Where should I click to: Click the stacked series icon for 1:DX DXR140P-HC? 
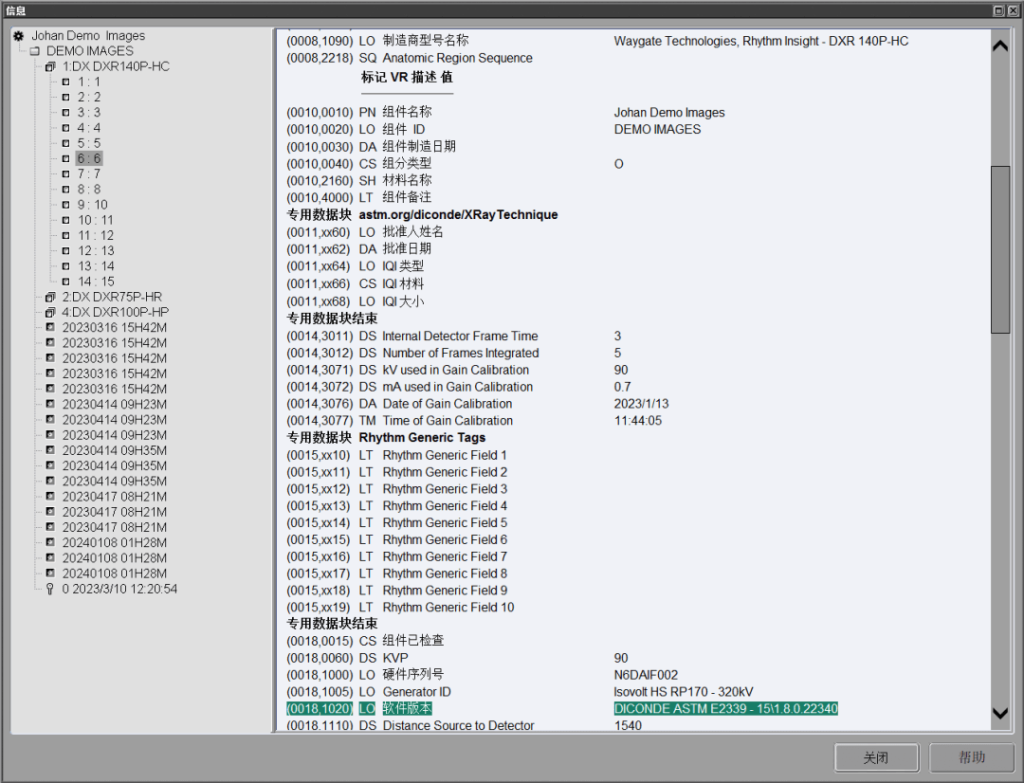pyautogui.click(x=50, y=66)
